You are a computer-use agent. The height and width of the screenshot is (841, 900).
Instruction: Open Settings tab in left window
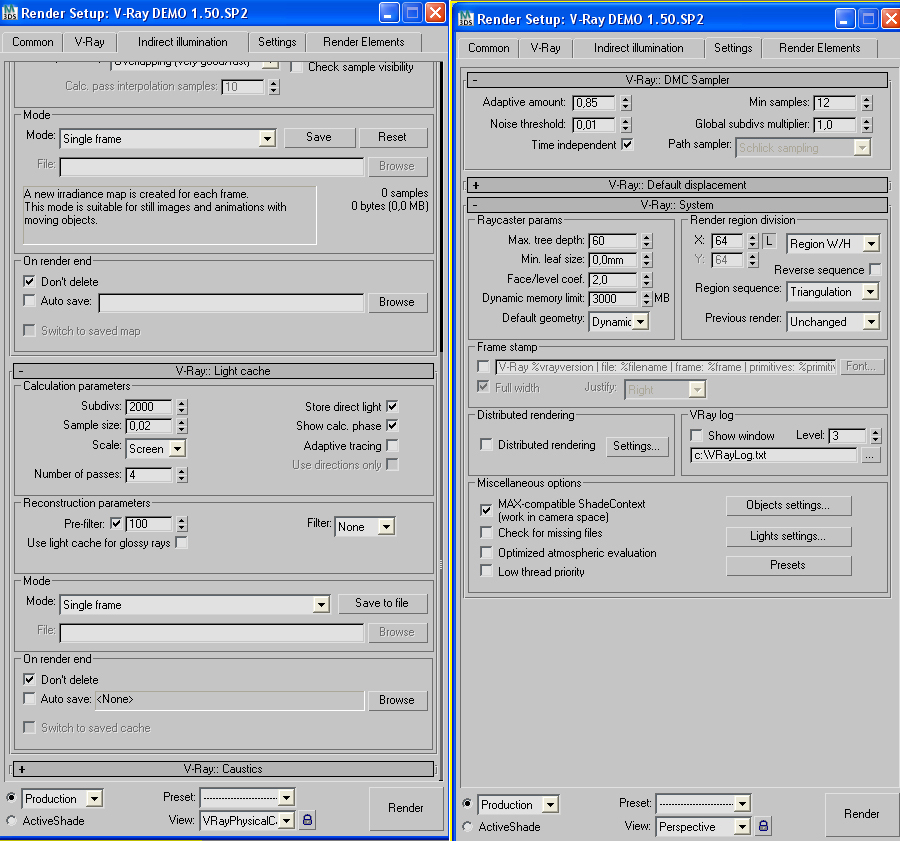pos(277,42)
